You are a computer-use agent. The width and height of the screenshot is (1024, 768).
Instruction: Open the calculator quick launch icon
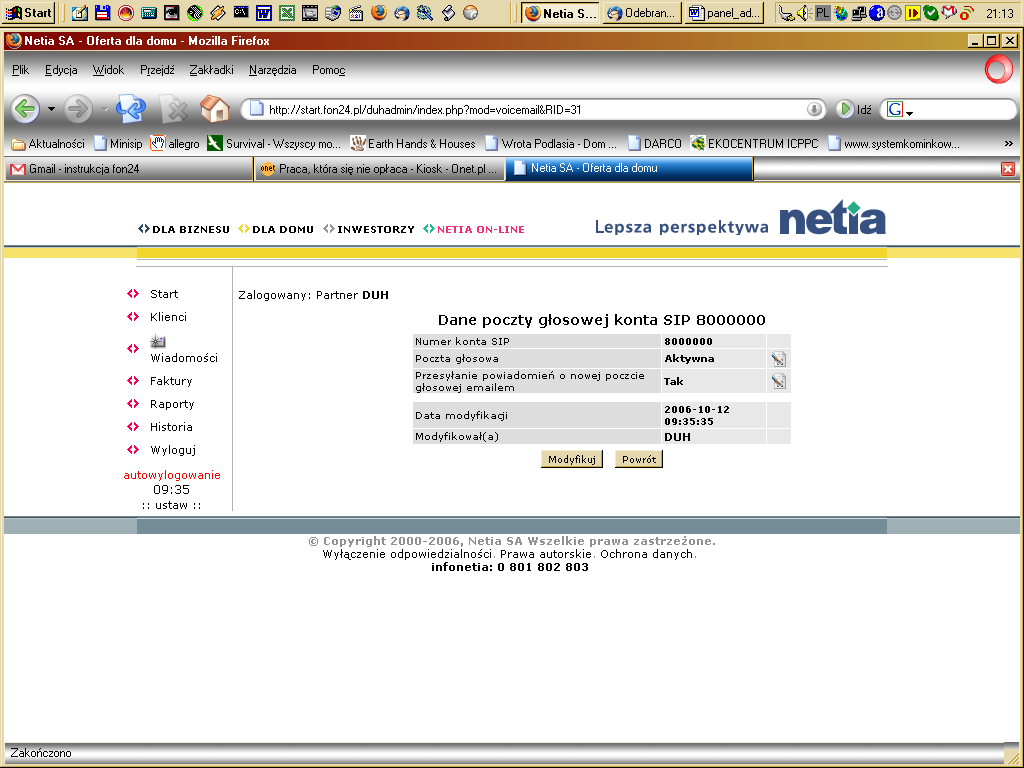click(148, 12)
